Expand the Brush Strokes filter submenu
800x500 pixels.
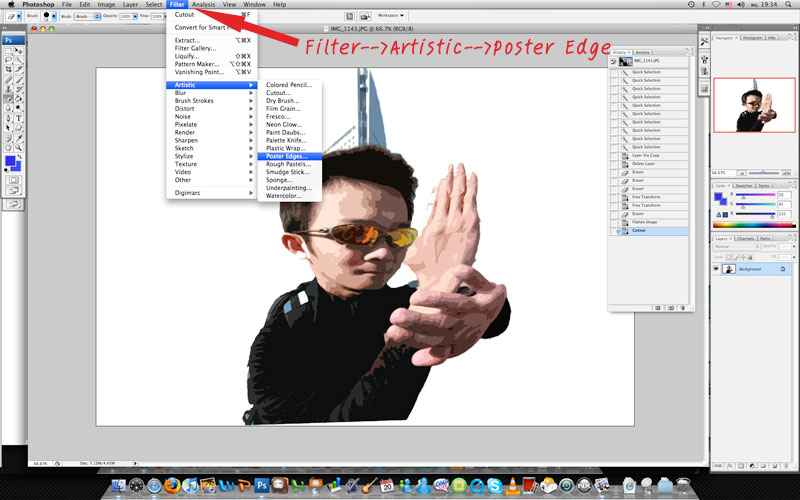[x=212, y=101]
